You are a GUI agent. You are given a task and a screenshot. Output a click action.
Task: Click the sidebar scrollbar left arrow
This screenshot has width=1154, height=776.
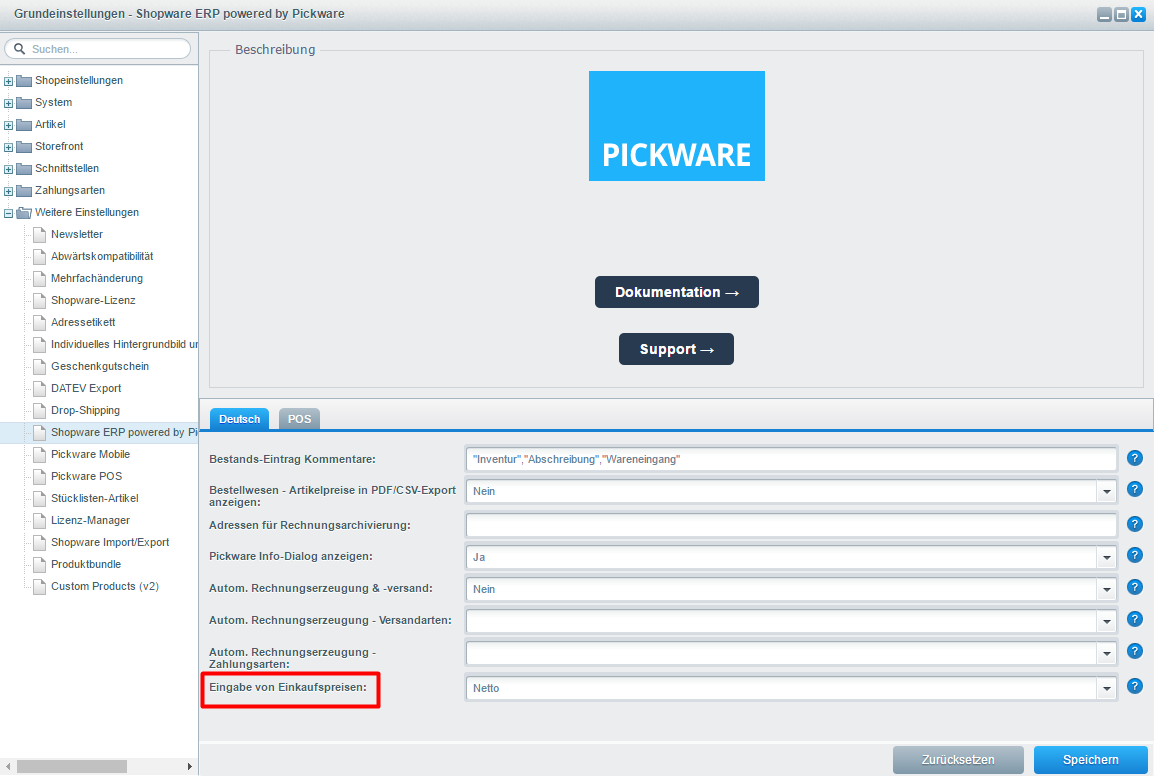tap(8, 766)
